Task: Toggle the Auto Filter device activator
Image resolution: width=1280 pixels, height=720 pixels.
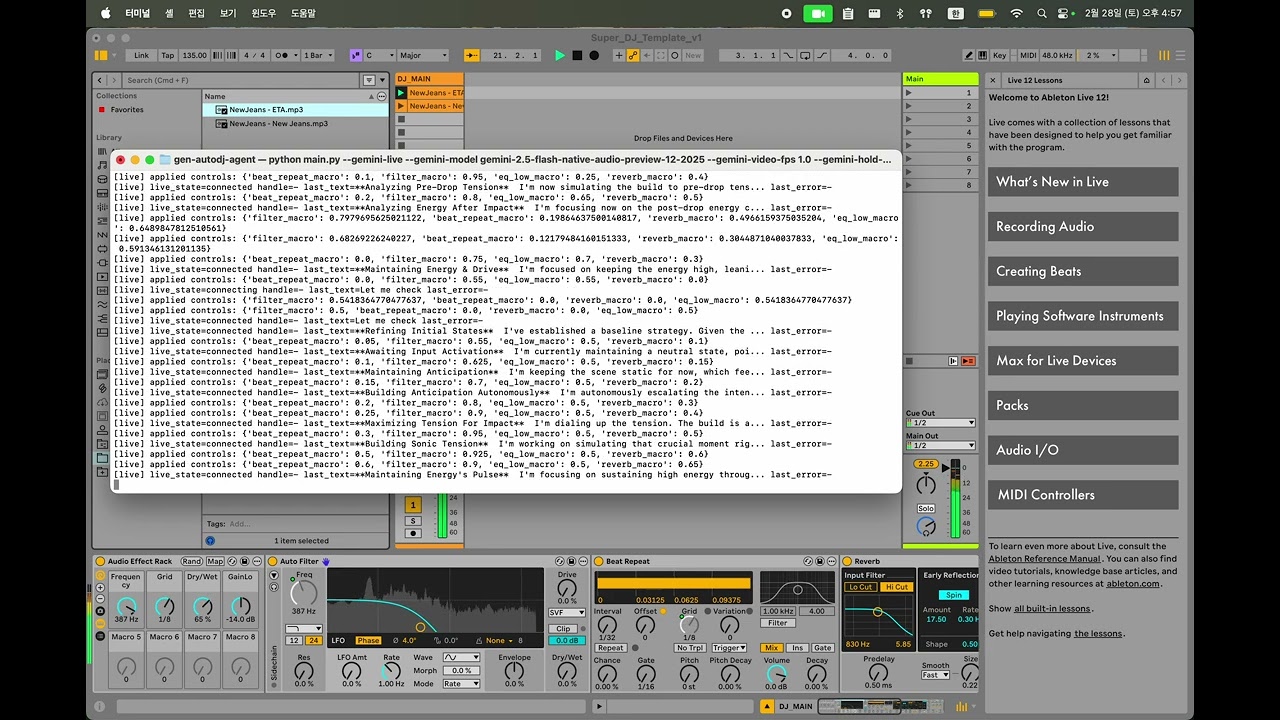Action: click(272, 561)
